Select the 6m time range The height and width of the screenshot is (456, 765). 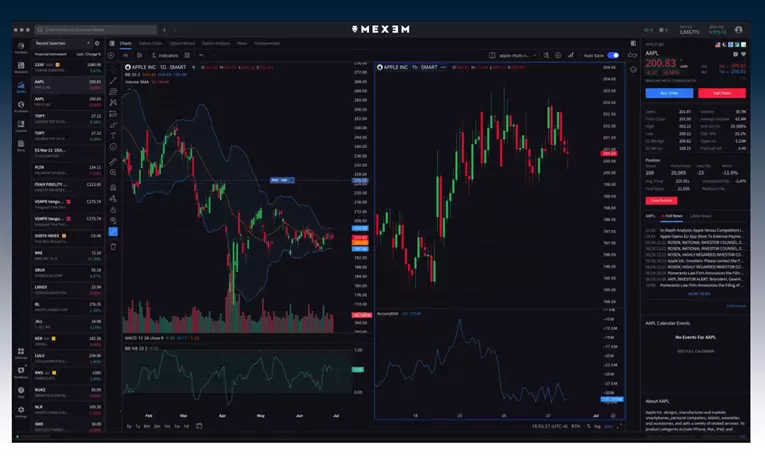coord(146,426)
